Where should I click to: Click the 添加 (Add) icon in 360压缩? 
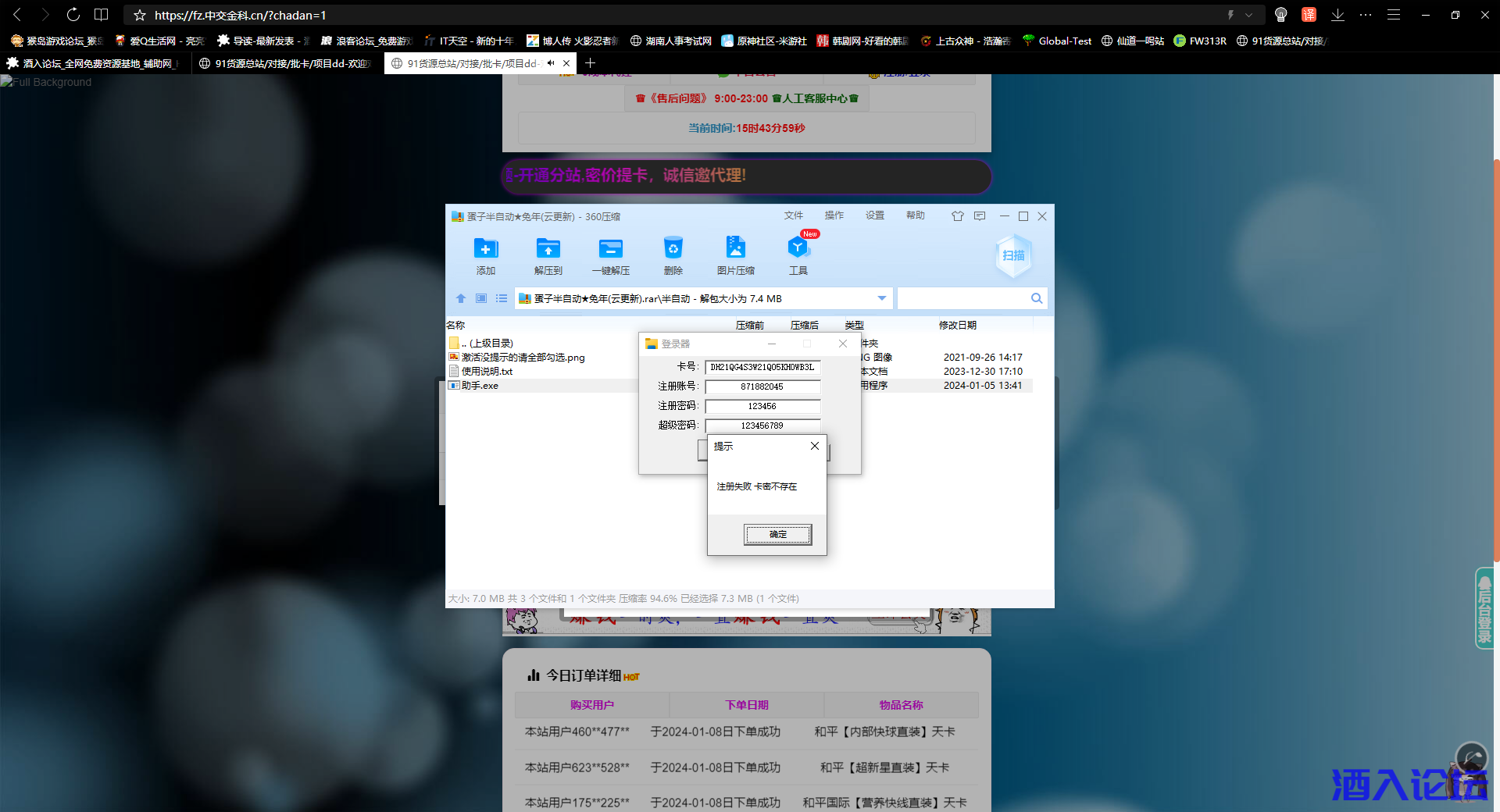coord(485,255)
